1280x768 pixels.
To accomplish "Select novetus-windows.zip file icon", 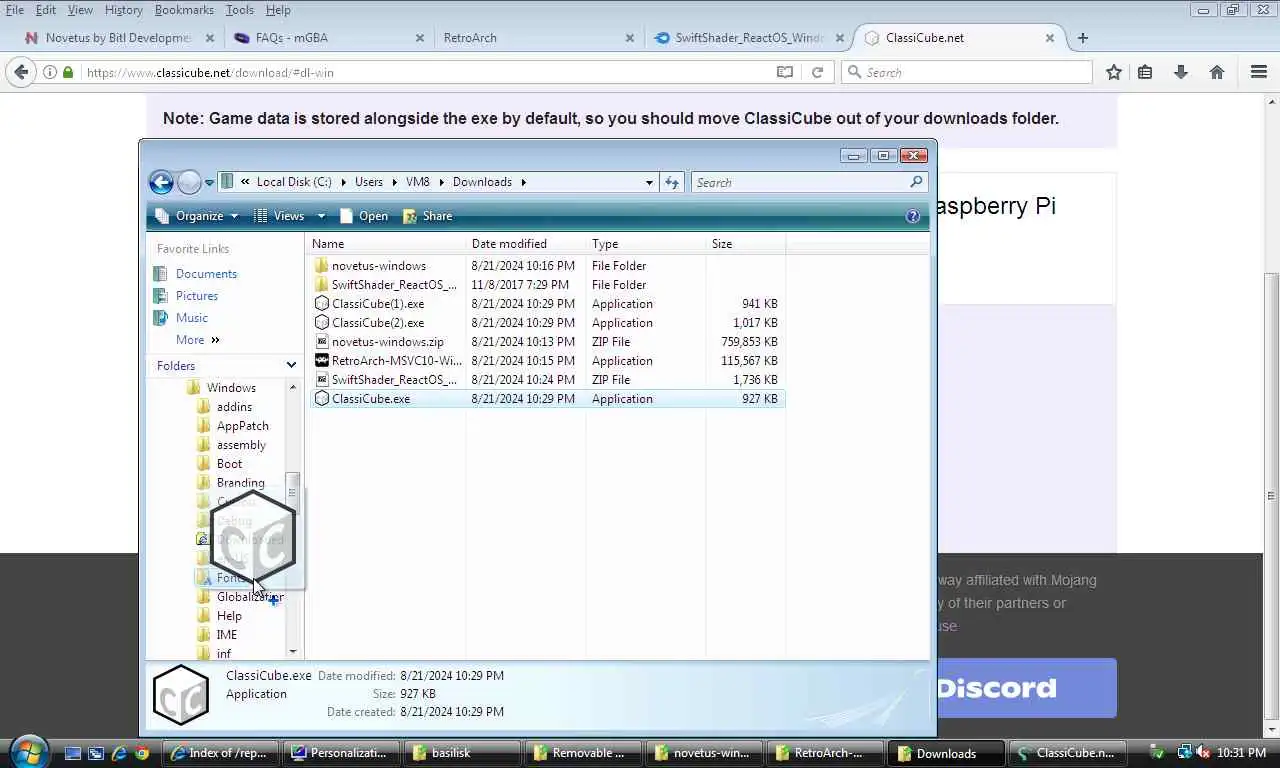I will tap(321, 342).
